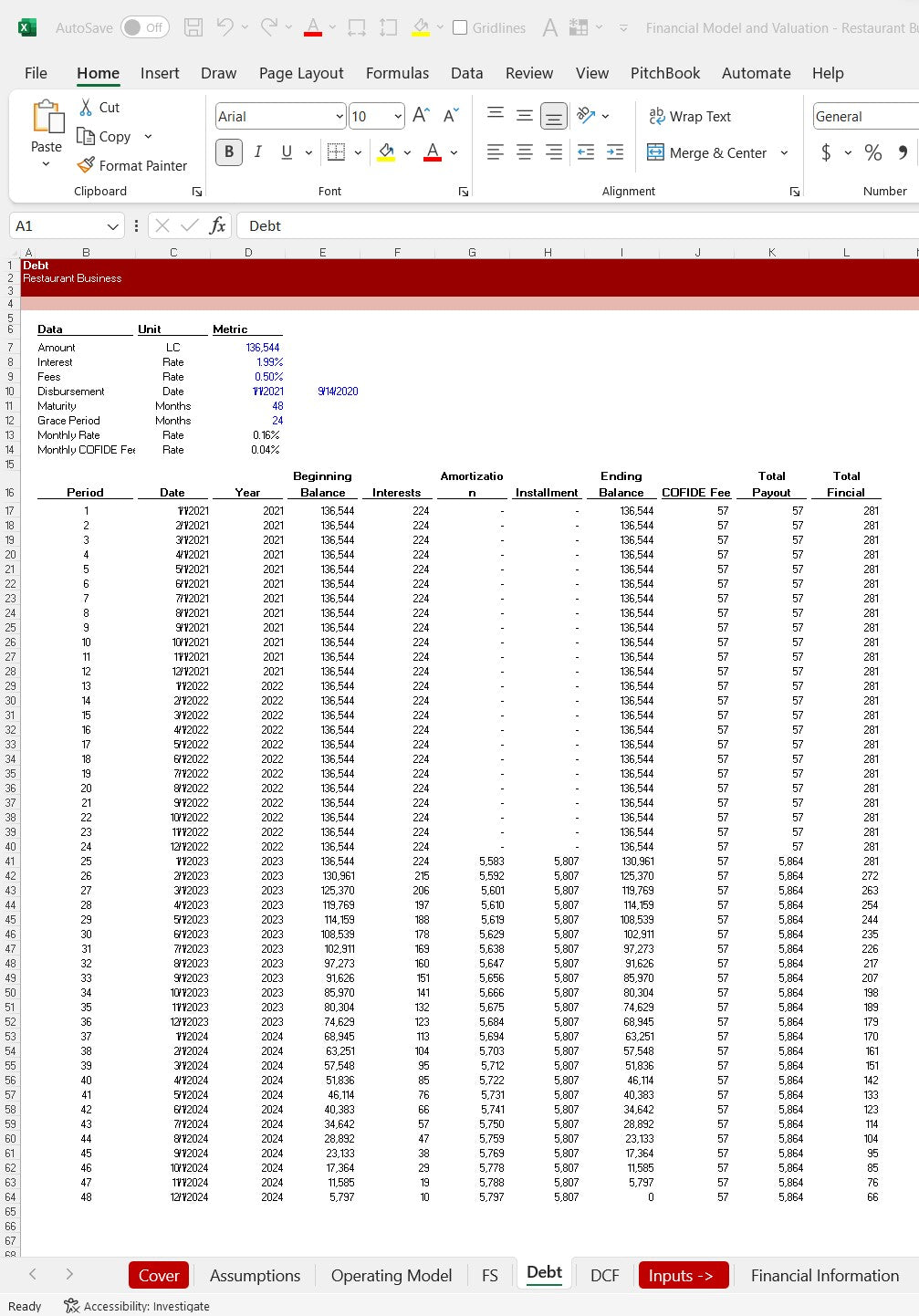This screenshot has width=919, height=1316.
Task: Toggle Bold formatting button
Action: (x=229, y=152)
